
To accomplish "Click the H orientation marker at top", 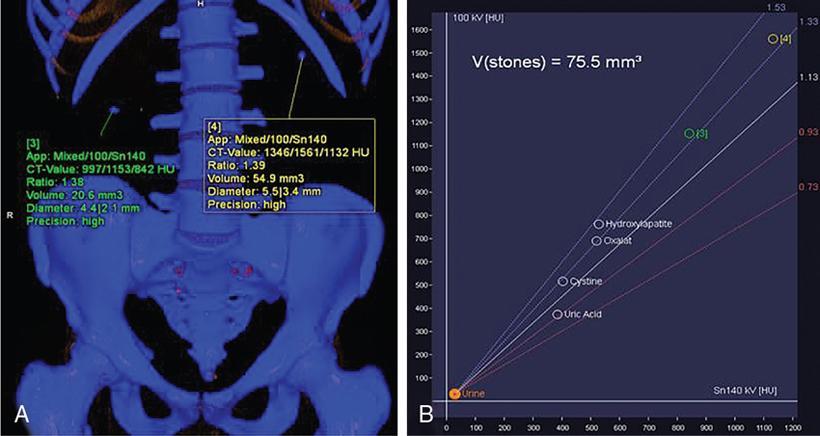I will [201, 5].
